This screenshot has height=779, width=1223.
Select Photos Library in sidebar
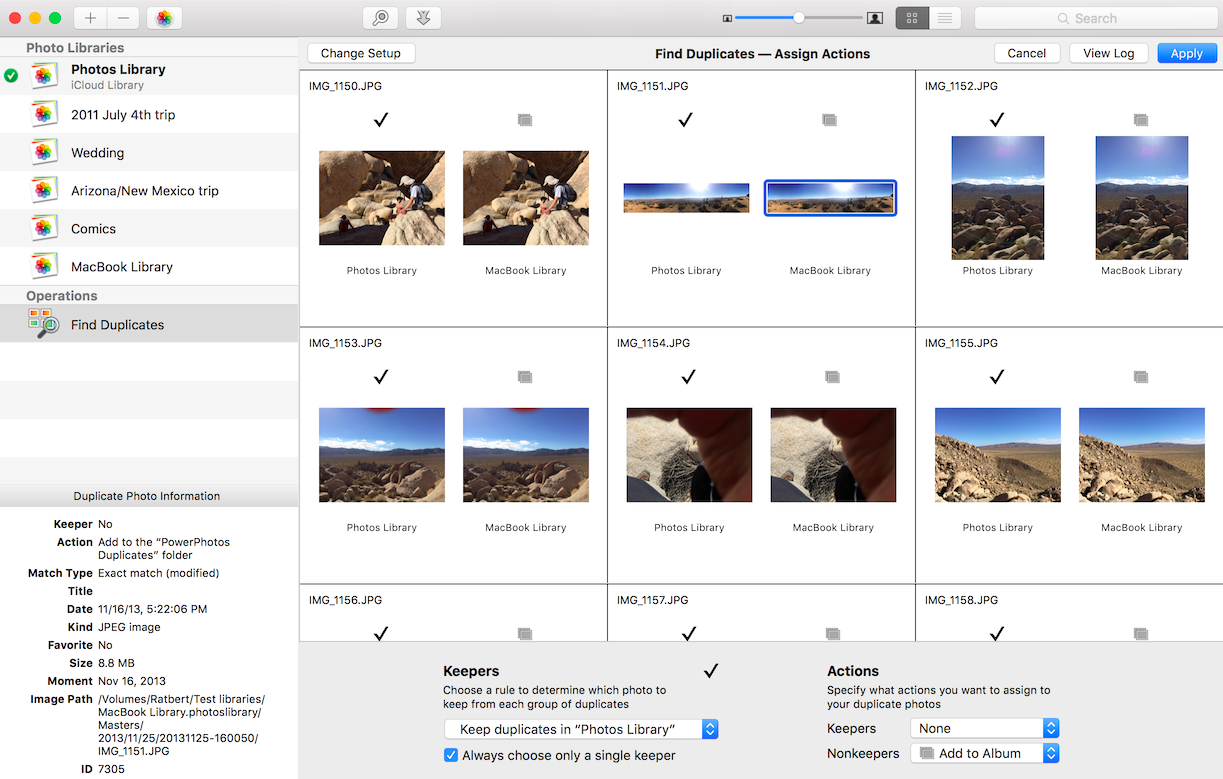[149, 76]
